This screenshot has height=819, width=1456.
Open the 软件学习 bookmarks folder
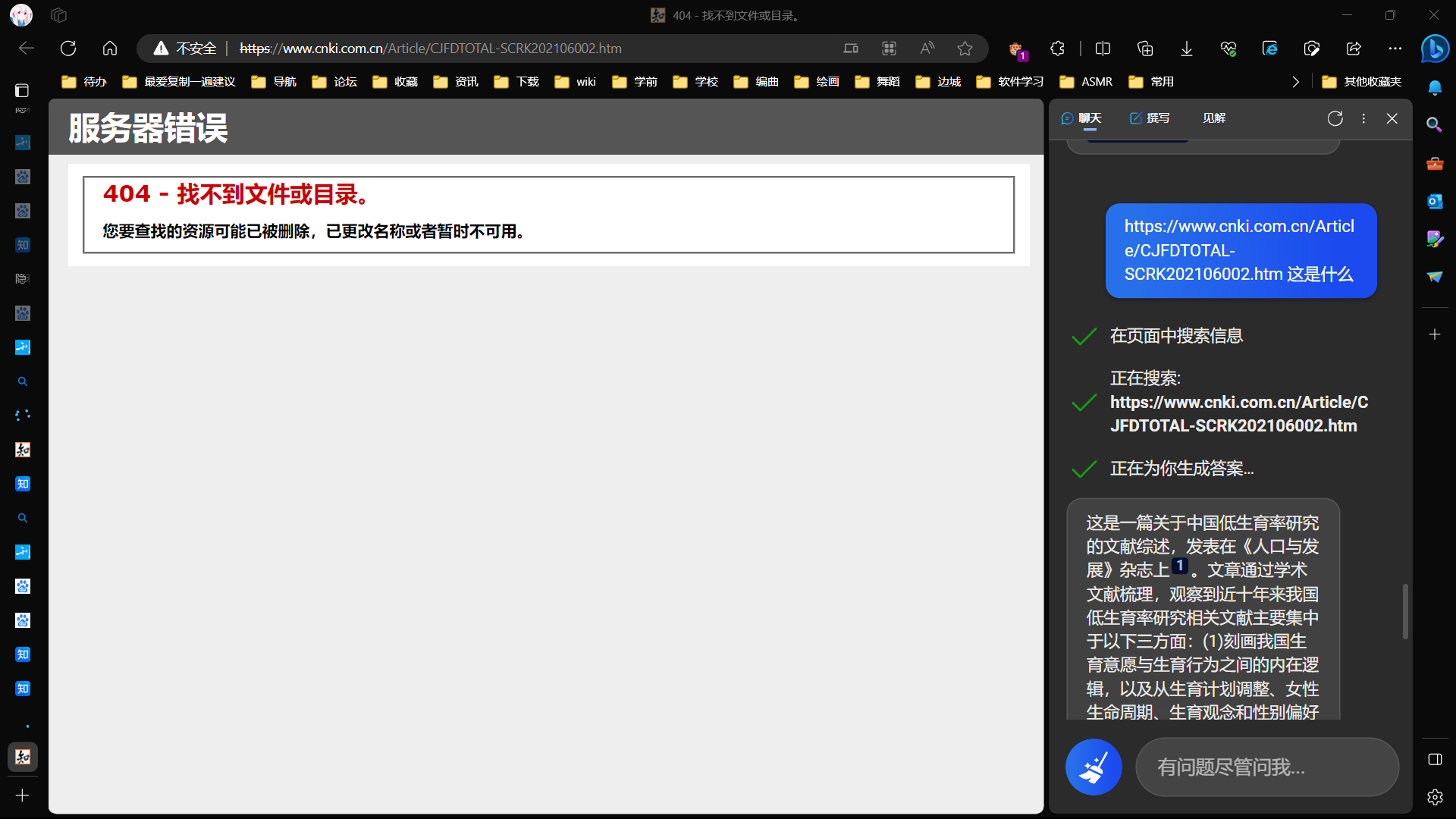1010,82
